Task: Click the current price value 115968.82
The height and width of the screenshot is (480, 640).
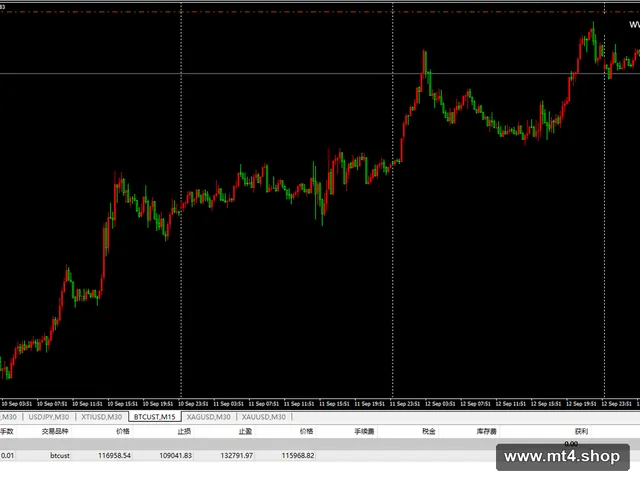Action: (x=298, y=455)
